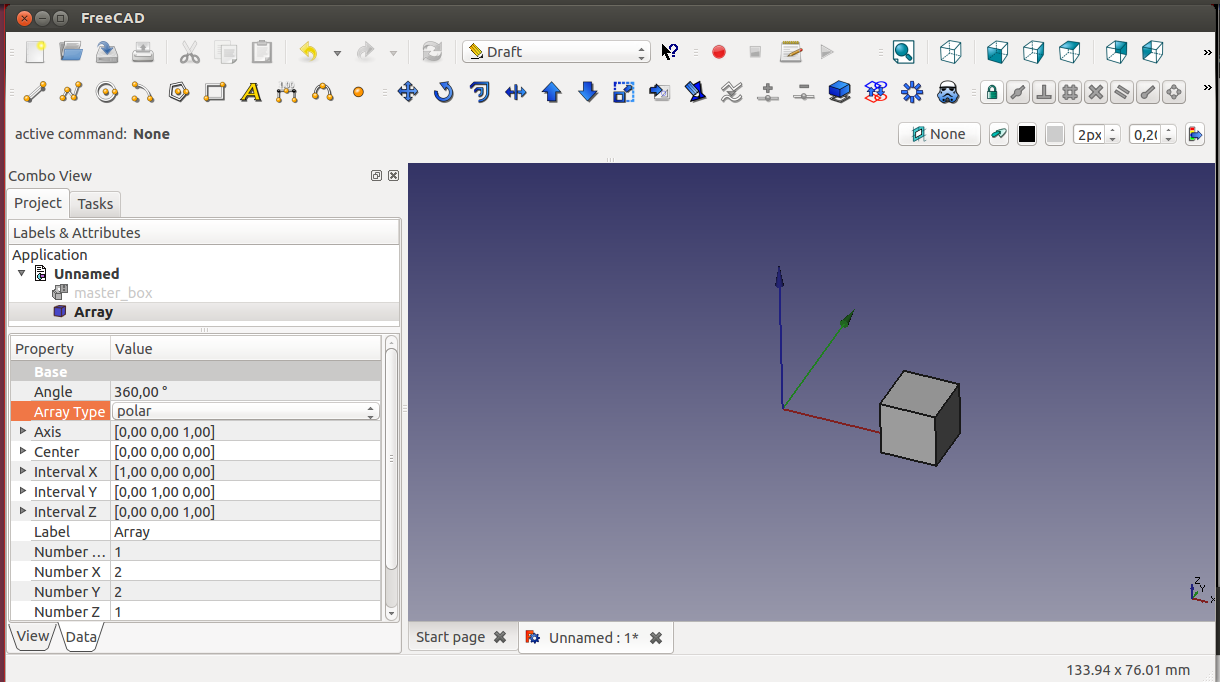Click the None working plane button

tap(938, 134)
